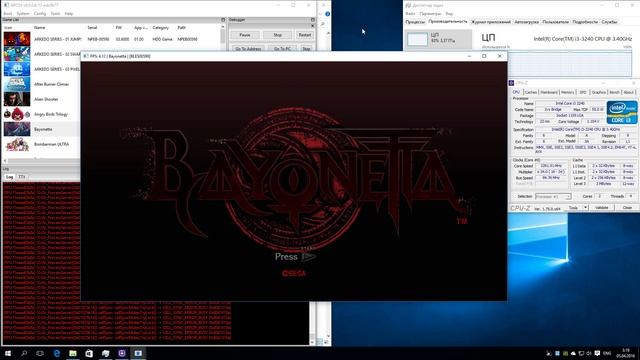Switch to the TTY tab
The width and height of the screenshot is (640, 360).
click(x=22, y=177)
